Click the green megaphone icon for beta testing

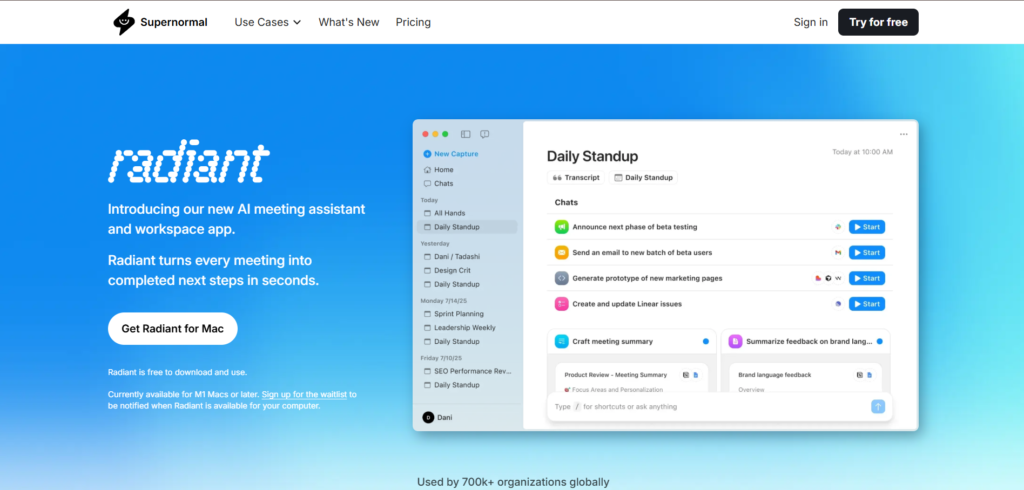562,227
